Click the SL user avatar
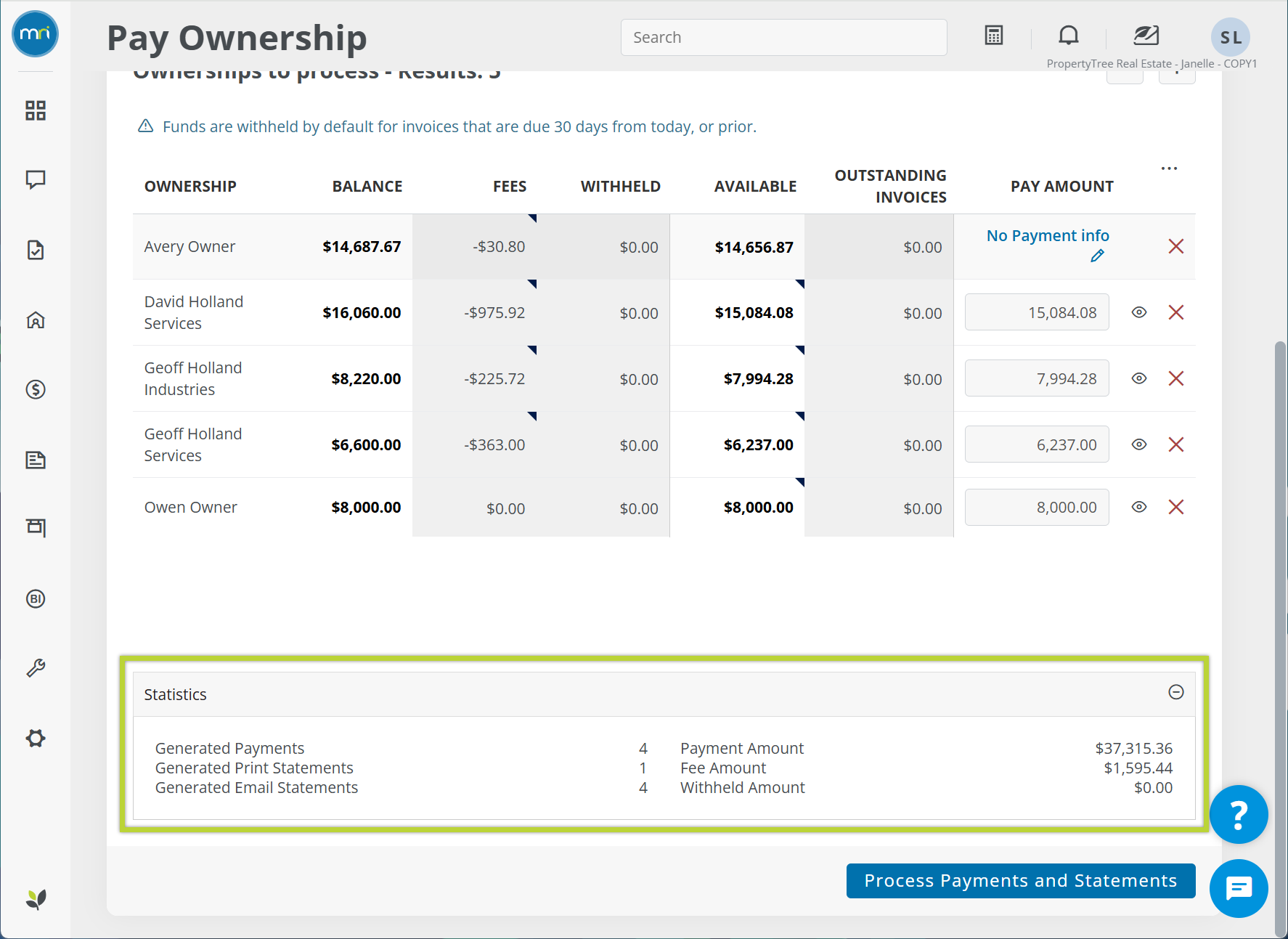The width and height of the screenshot is (1288, 939). point(1231,37)
